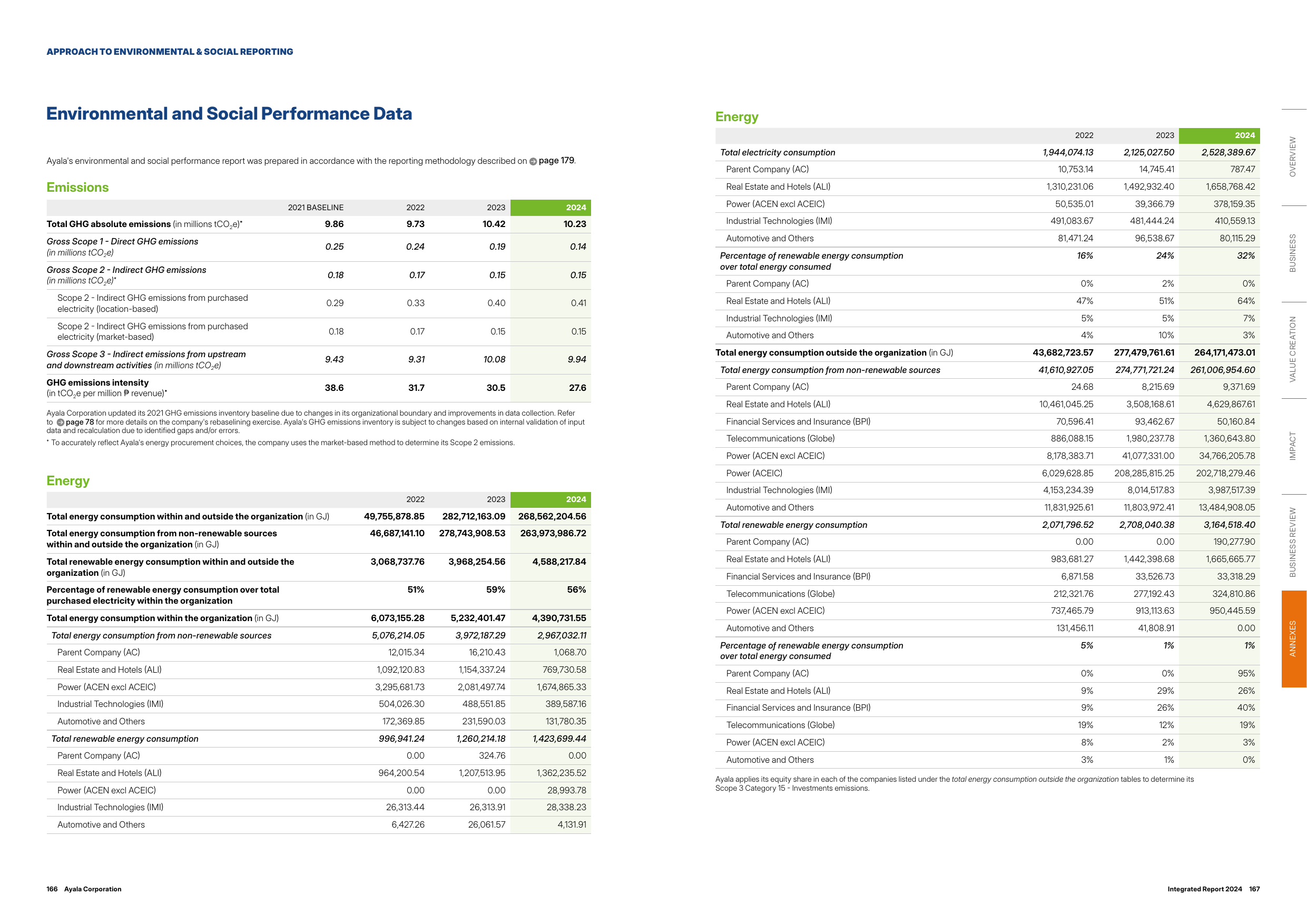Click the value 202,718,279.46 for Power ACEIC
The height and width of the screenshot is (924, 1307).
point(1225,473)
